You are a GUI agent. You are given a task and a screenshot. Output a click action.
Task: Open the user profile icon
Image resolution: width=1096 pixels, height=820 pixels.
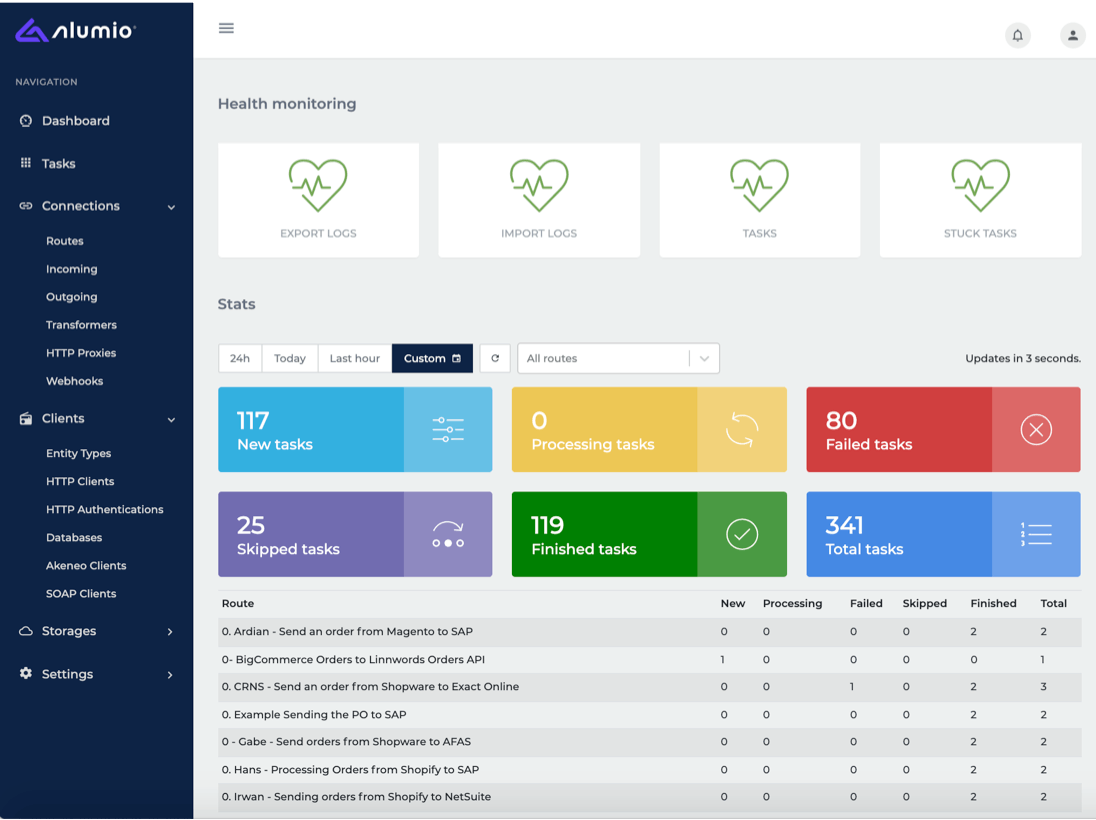[x=1072, y=35]
